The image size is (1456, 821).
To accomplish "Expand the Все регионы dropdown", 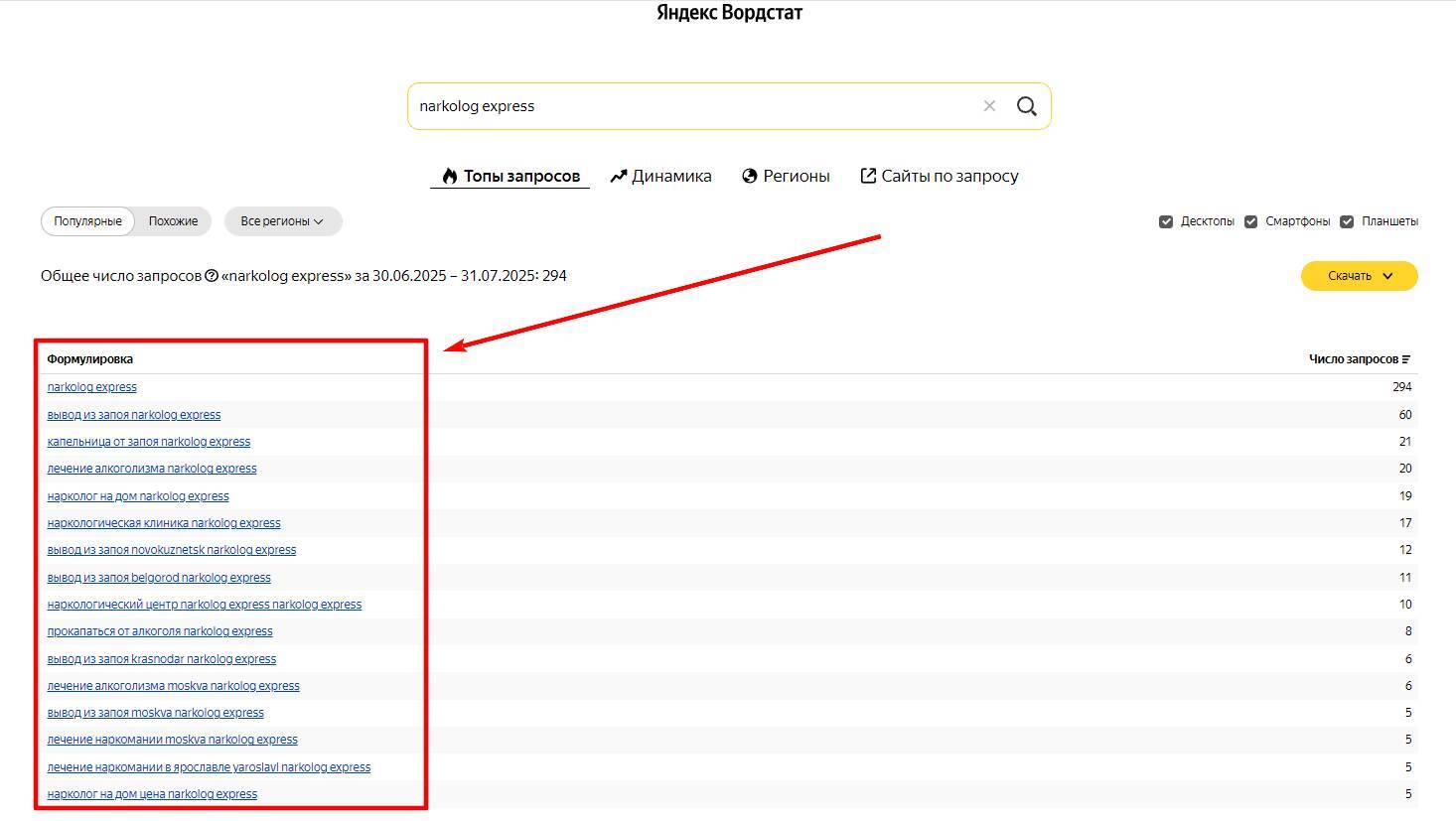I will tap(282, 221).
